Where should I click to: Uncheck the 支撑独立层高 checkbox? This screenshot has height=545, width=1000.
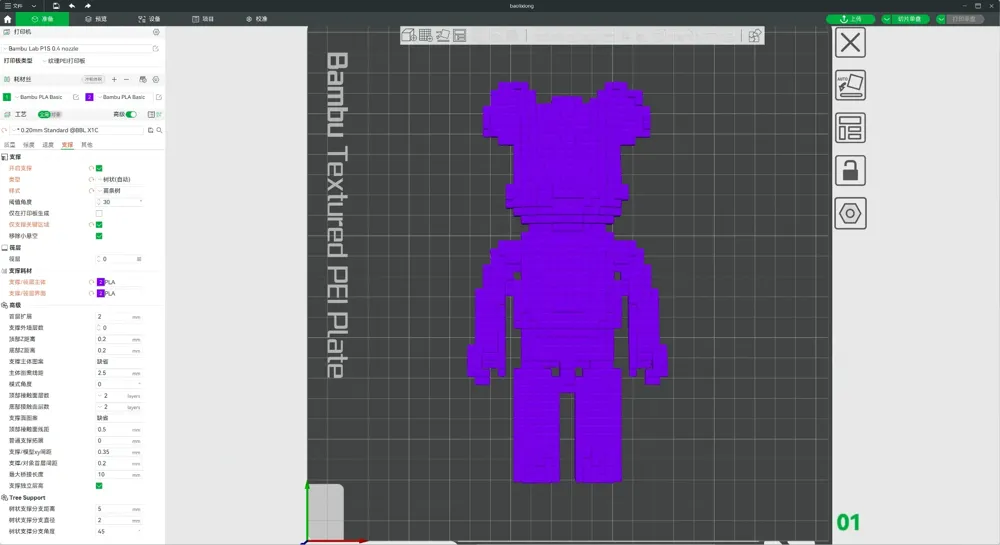coord(99,486)
